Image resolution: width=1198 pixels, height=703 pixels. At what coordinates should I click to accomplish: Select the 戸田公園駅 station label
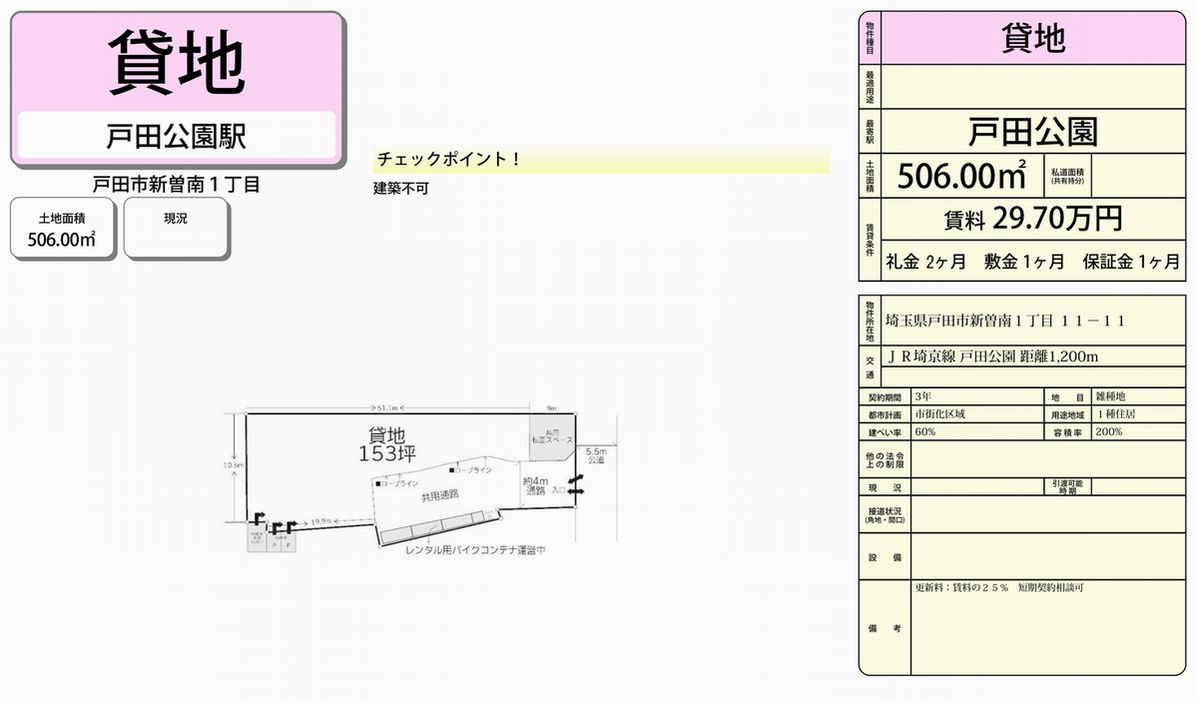coord(176,137)
